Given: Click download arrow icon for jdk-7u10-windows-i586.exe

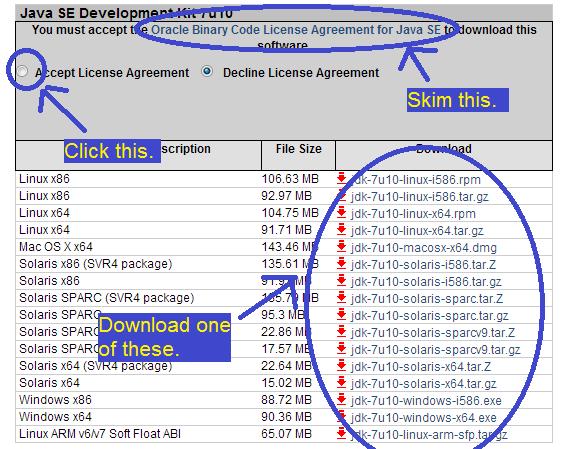Looking at the screenshot, I should pos(341,400).
